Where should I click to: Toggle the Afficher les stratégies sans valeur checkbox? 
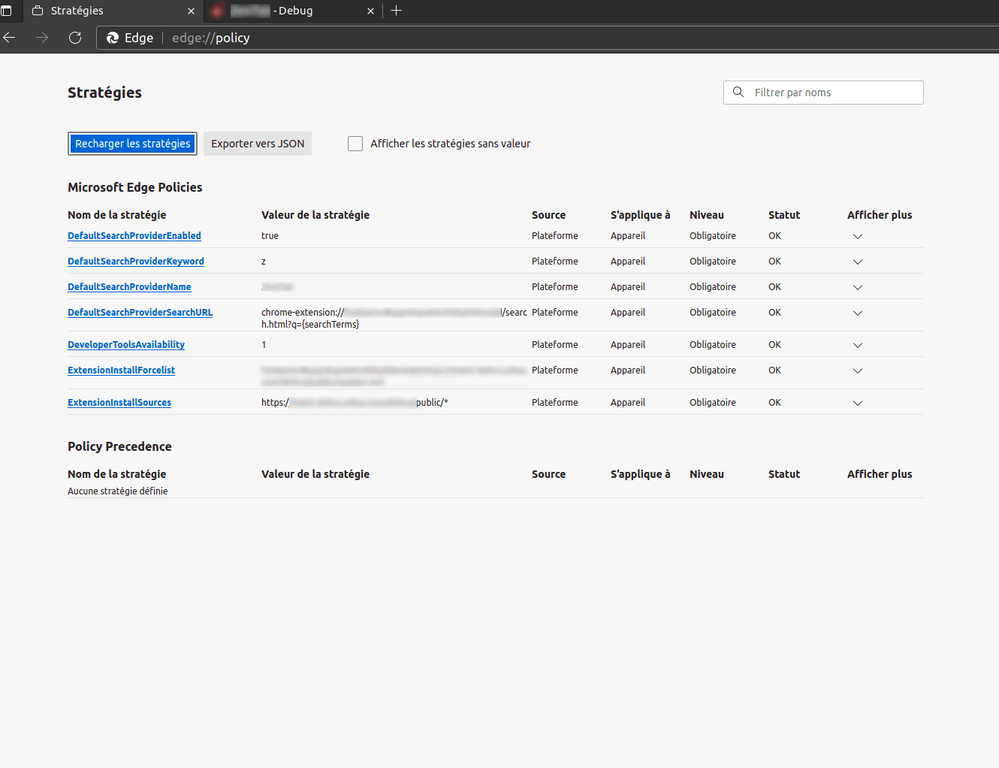click(x=355, y=143)
